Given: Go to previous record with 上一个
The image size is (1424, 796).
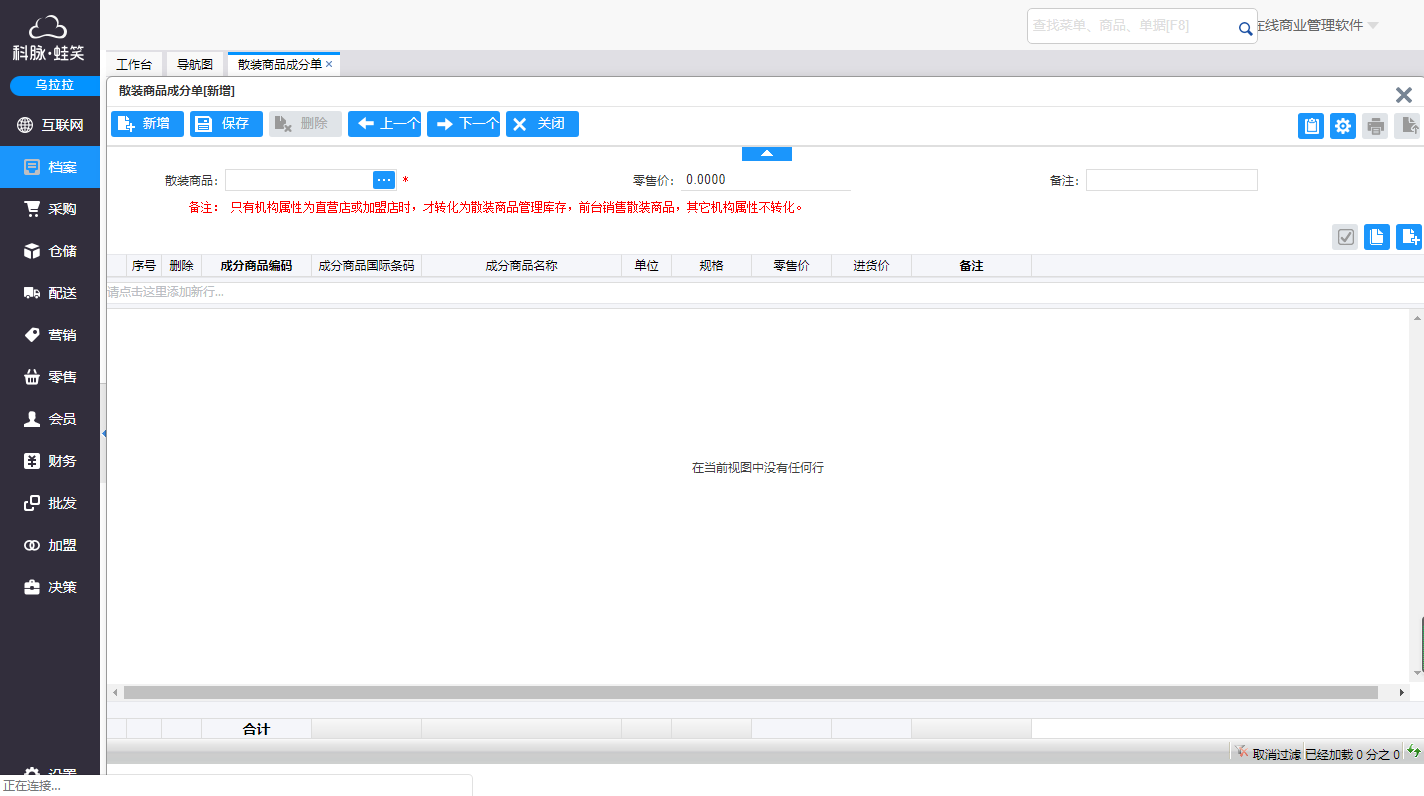Looking at the screenshot, I should pos(384,124).
